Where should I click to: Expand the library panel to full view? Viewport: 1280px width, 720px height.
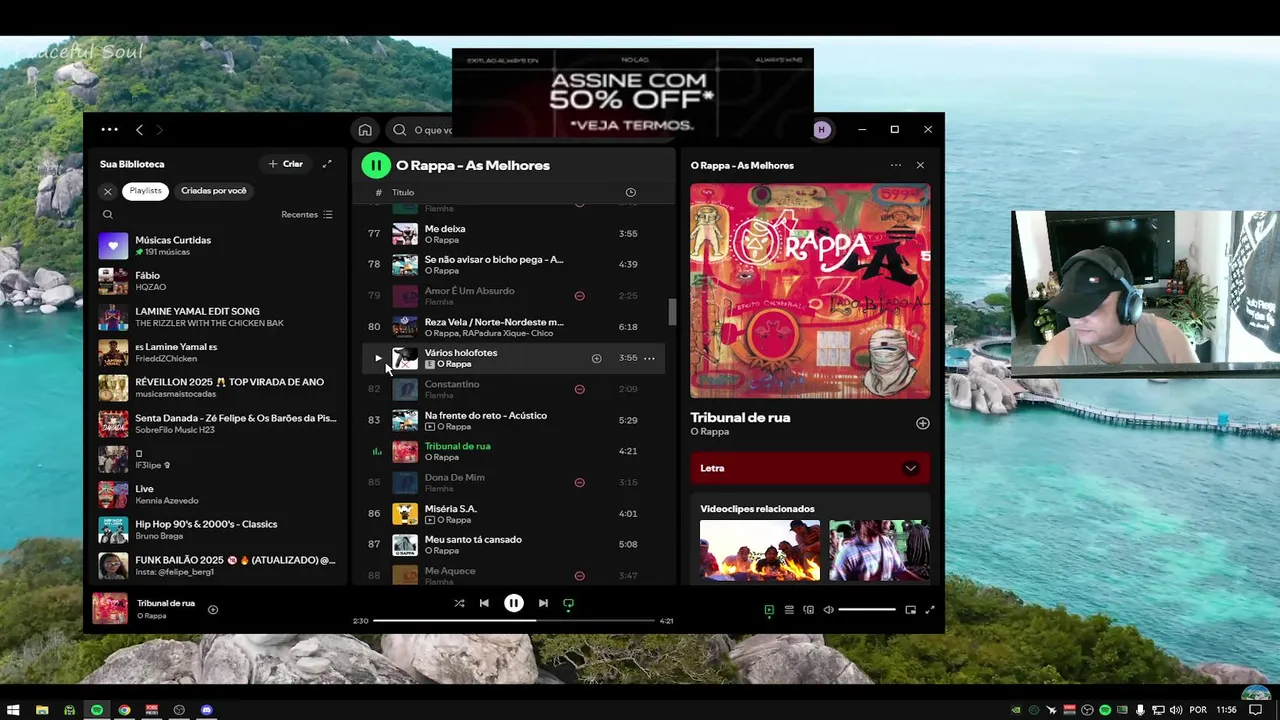coord(326,164)
